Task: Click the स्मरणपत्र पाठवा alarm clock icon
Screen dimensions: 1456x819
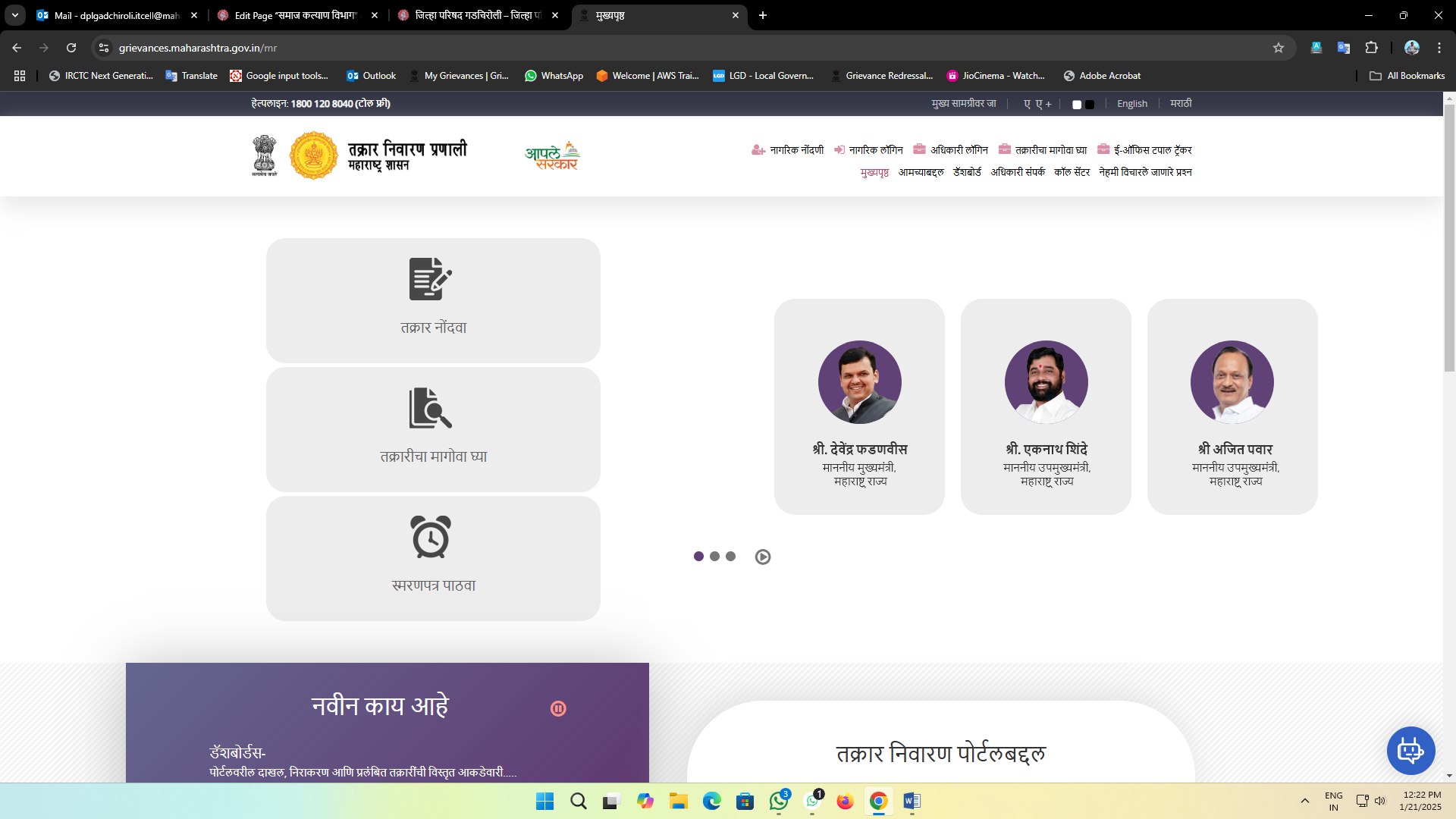Action: click(431, 537)
